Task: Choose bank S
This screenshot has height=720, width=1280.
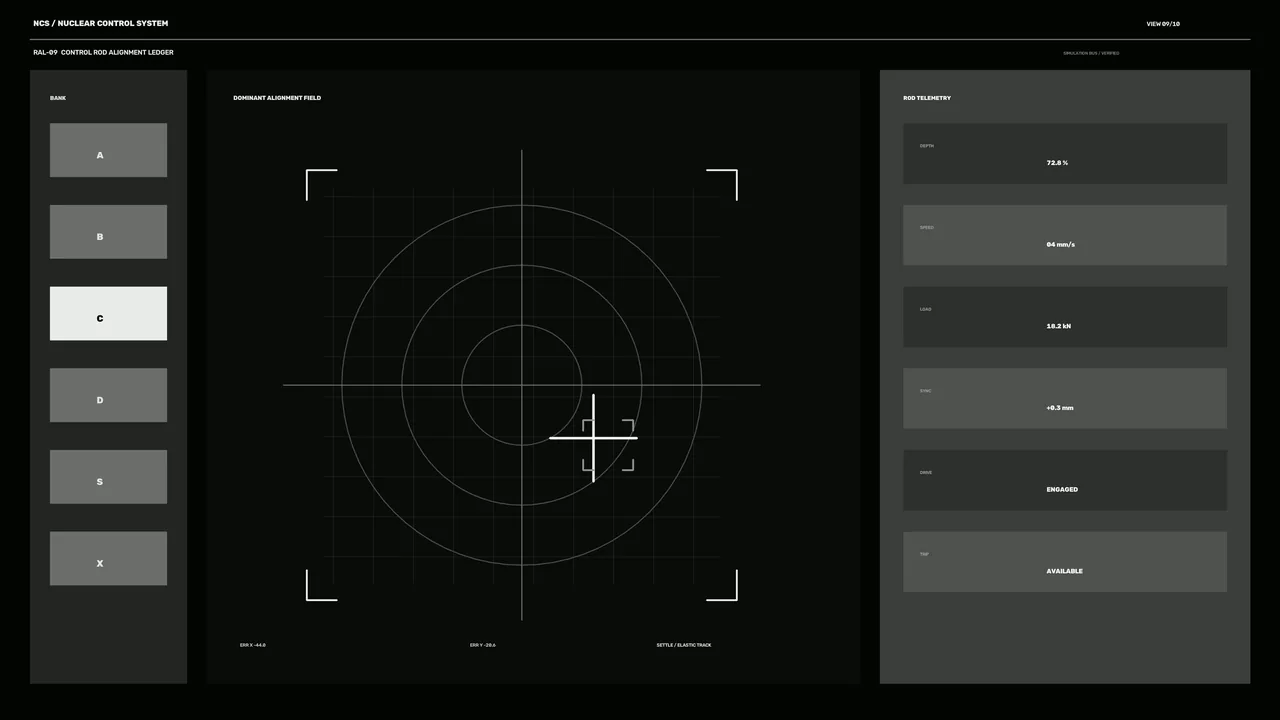Action: coord(108,477)
